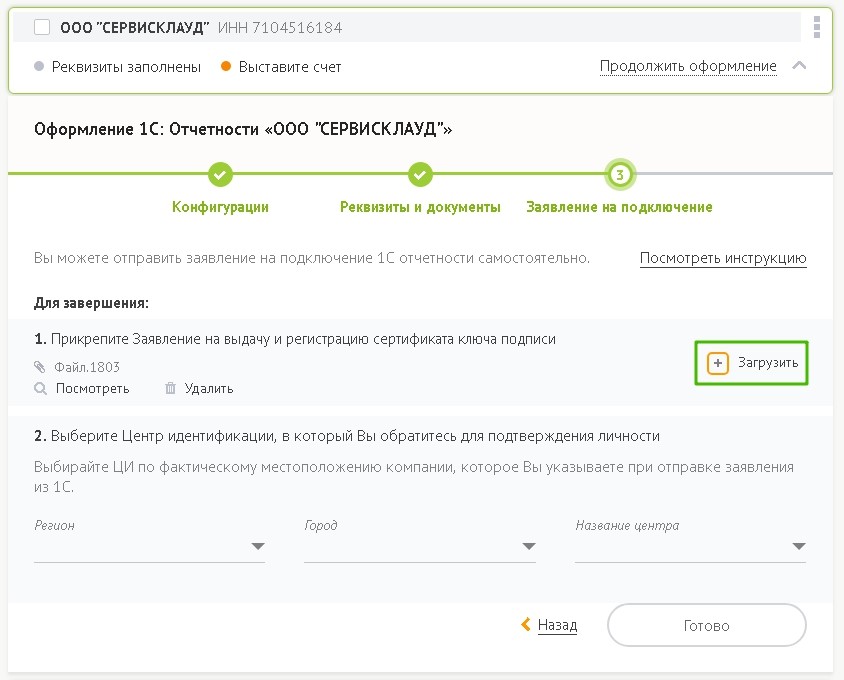
Task: Click the magnifier icon beside Посмотреть
Action: tap(40, 388)
